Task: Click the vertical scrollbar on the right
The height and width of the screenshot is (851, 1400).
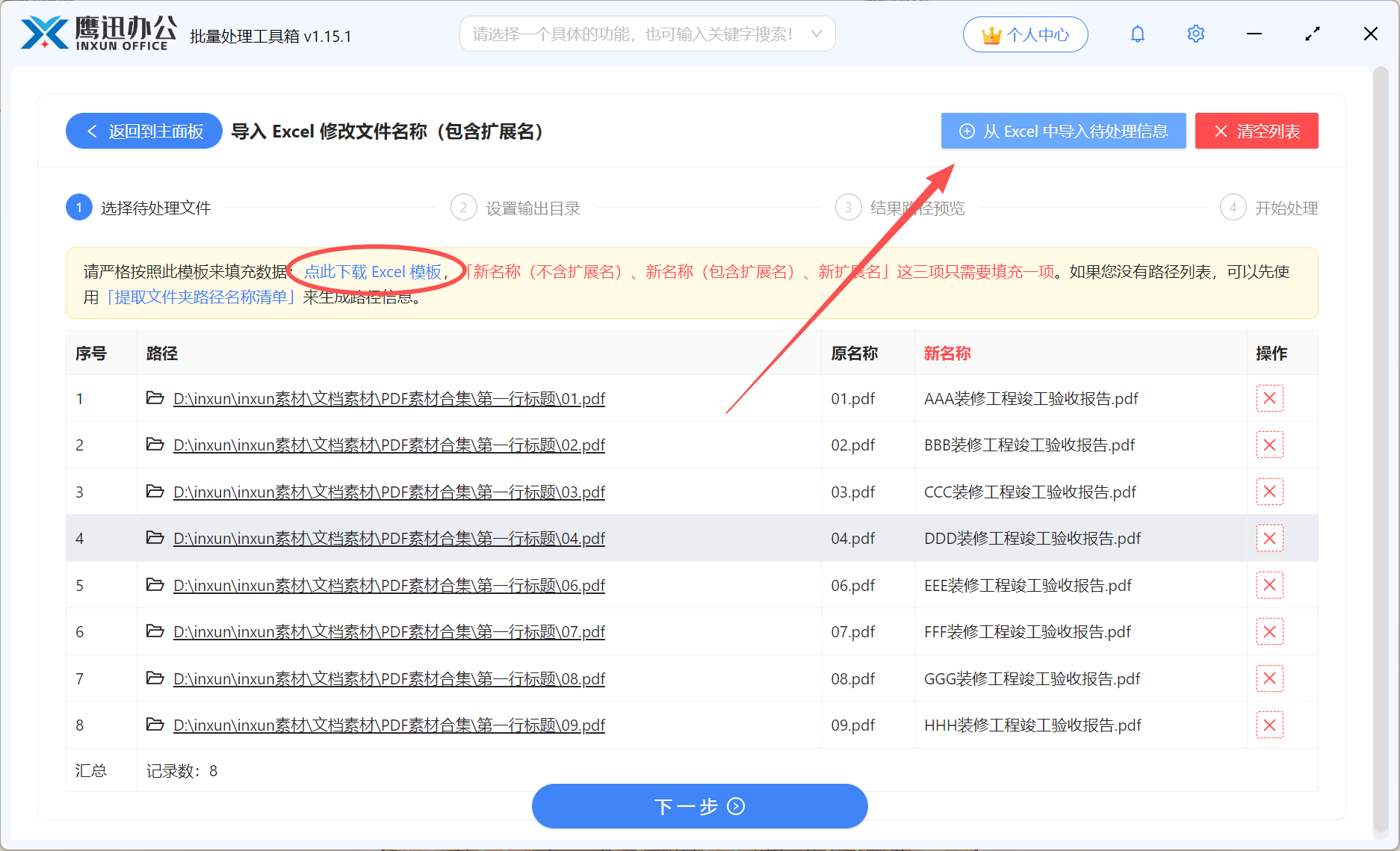Action: tap(1381, 448)
